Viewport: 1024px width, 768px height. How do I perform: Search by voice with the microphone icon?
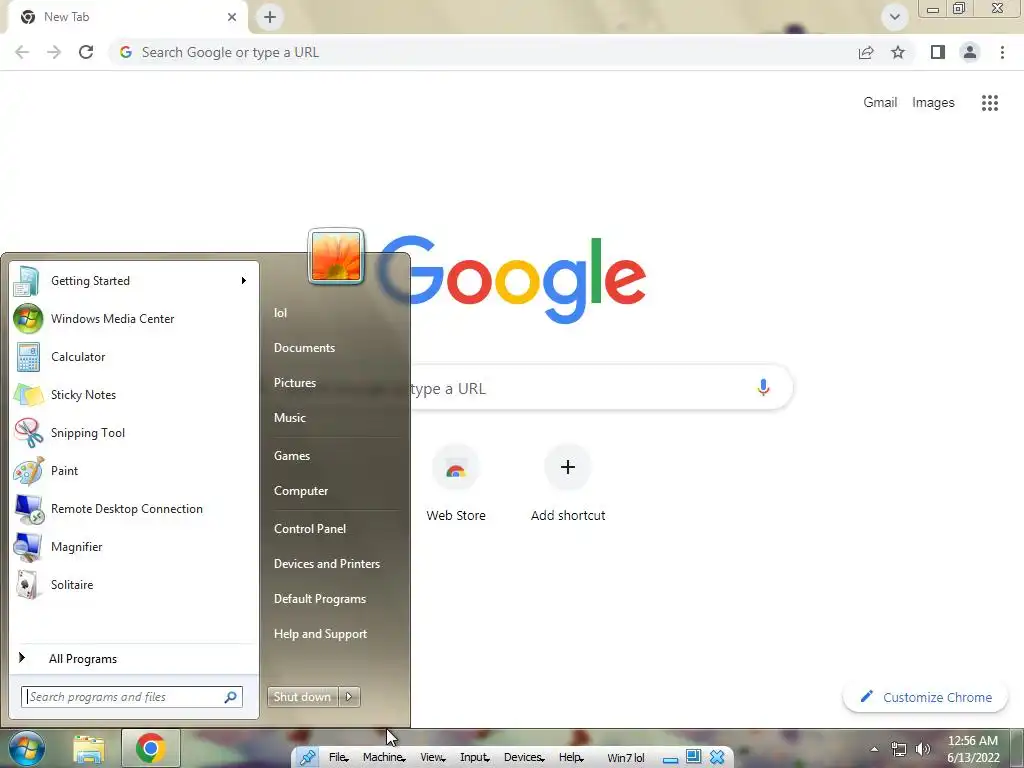[x=763, y=387]
